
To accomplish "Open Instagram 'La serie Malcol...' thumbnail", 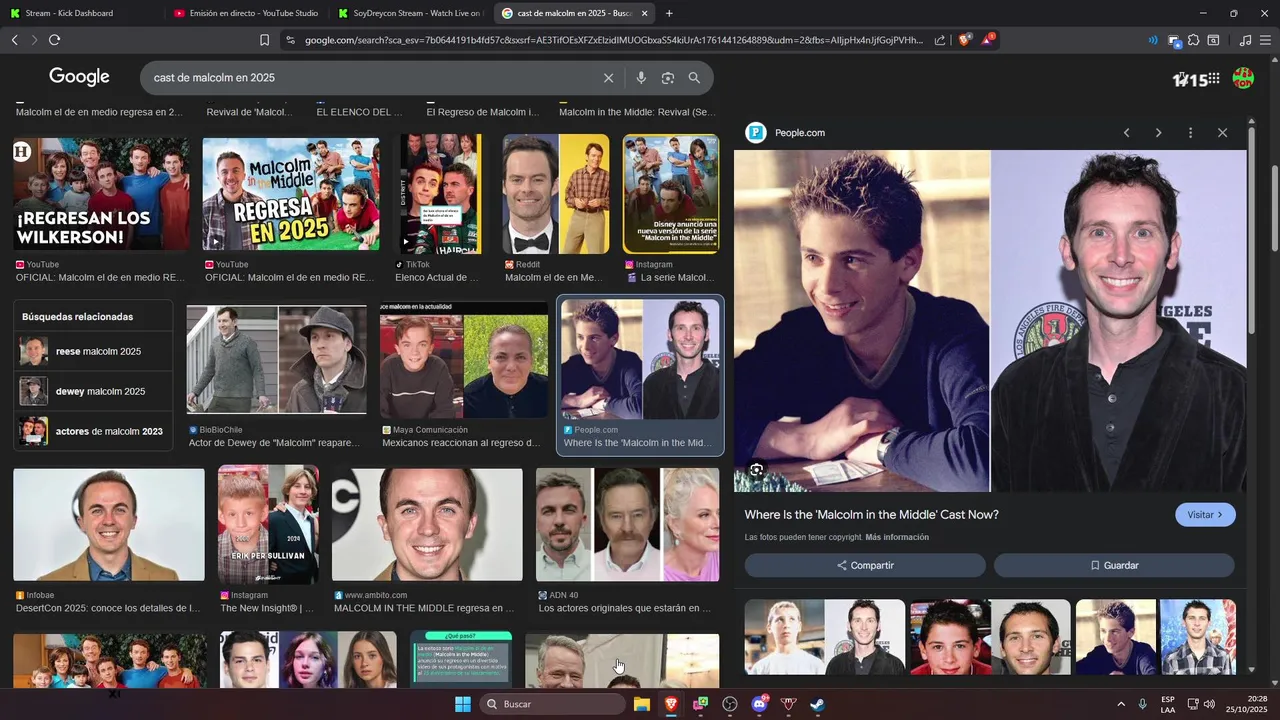I will click(671, 194).
